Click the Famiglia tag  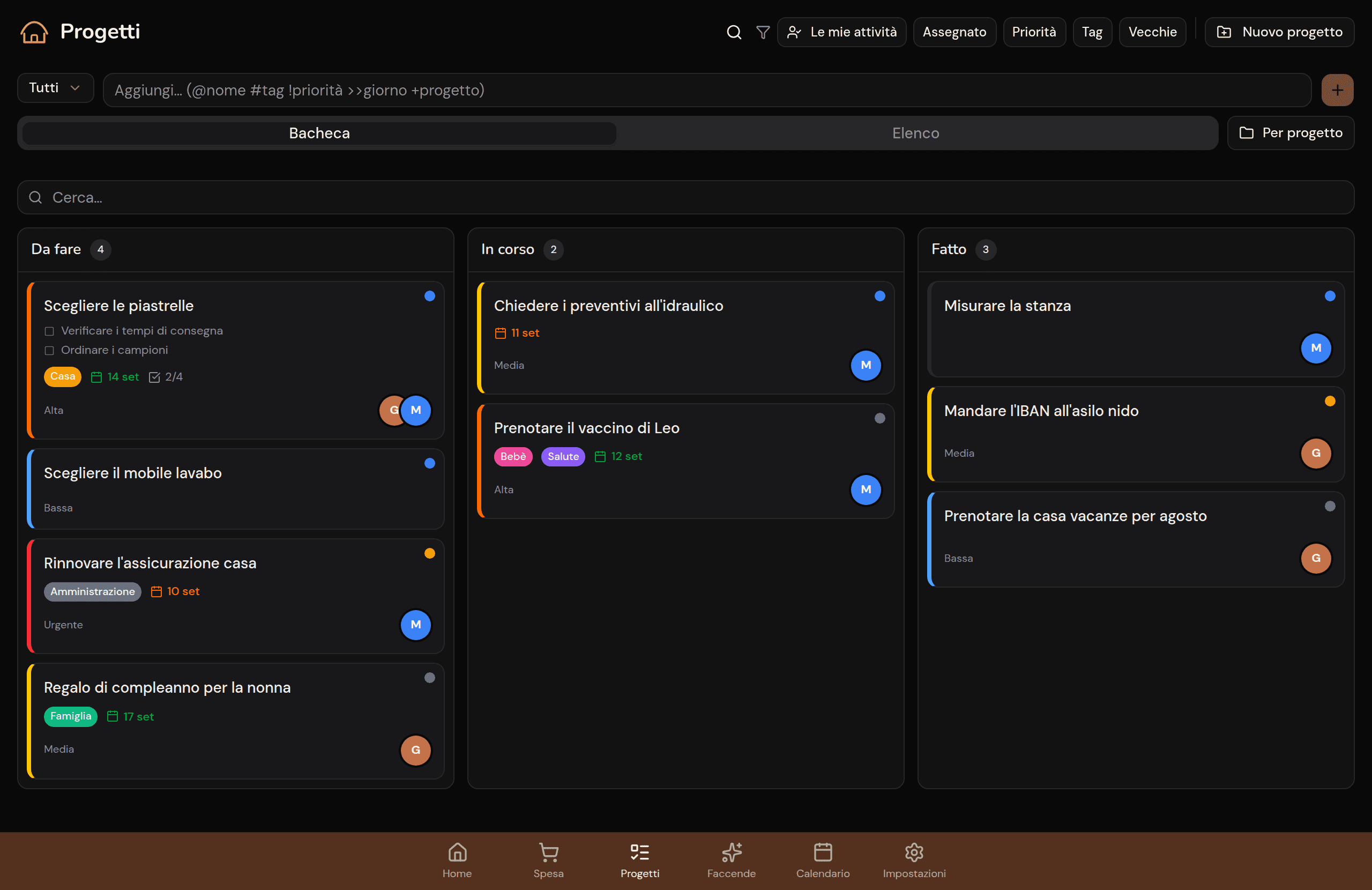click(70, 716)
